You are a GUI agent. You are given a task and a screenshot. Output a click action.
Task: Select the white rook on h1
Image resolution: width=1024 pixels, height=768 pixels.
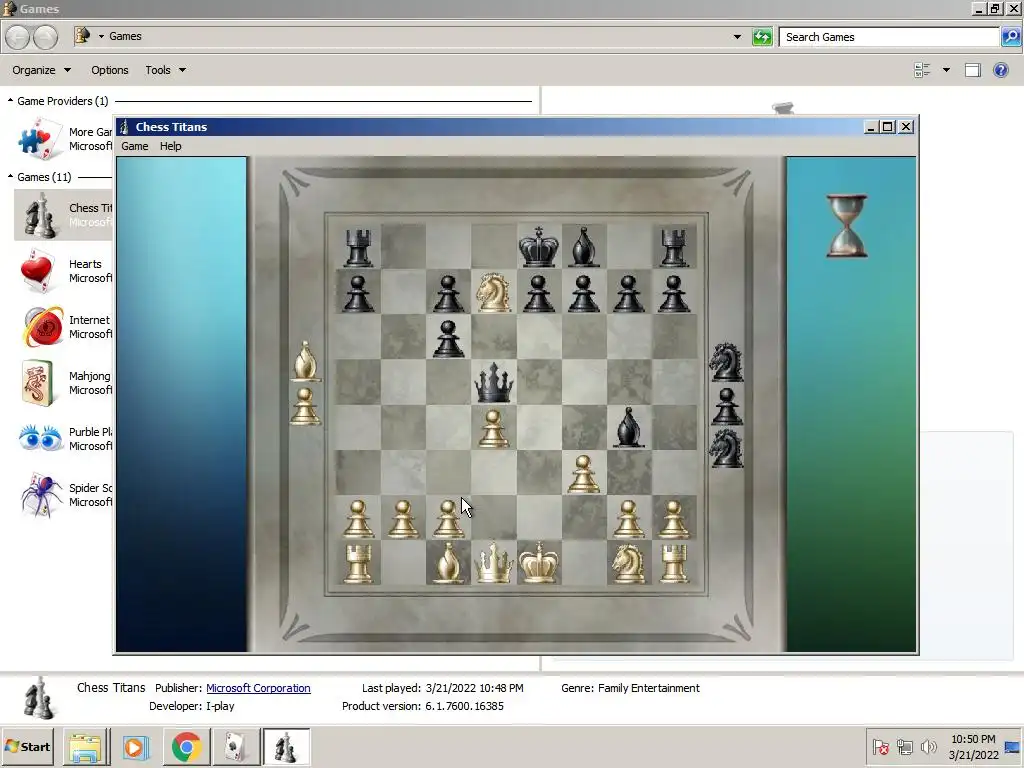tap(673, 562)
